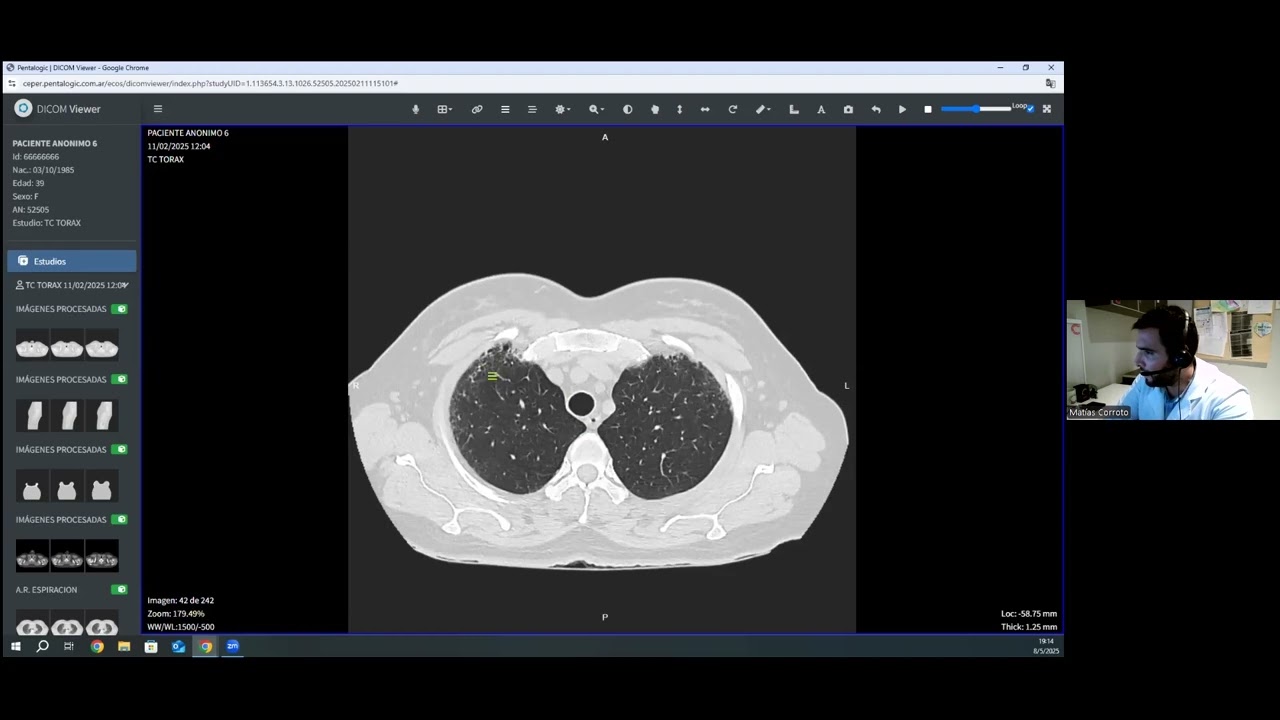The width and height of the screenshot is (1280, 720).
Task: Click the DICOM Viewer logo
Action: [x=58, y=109]
